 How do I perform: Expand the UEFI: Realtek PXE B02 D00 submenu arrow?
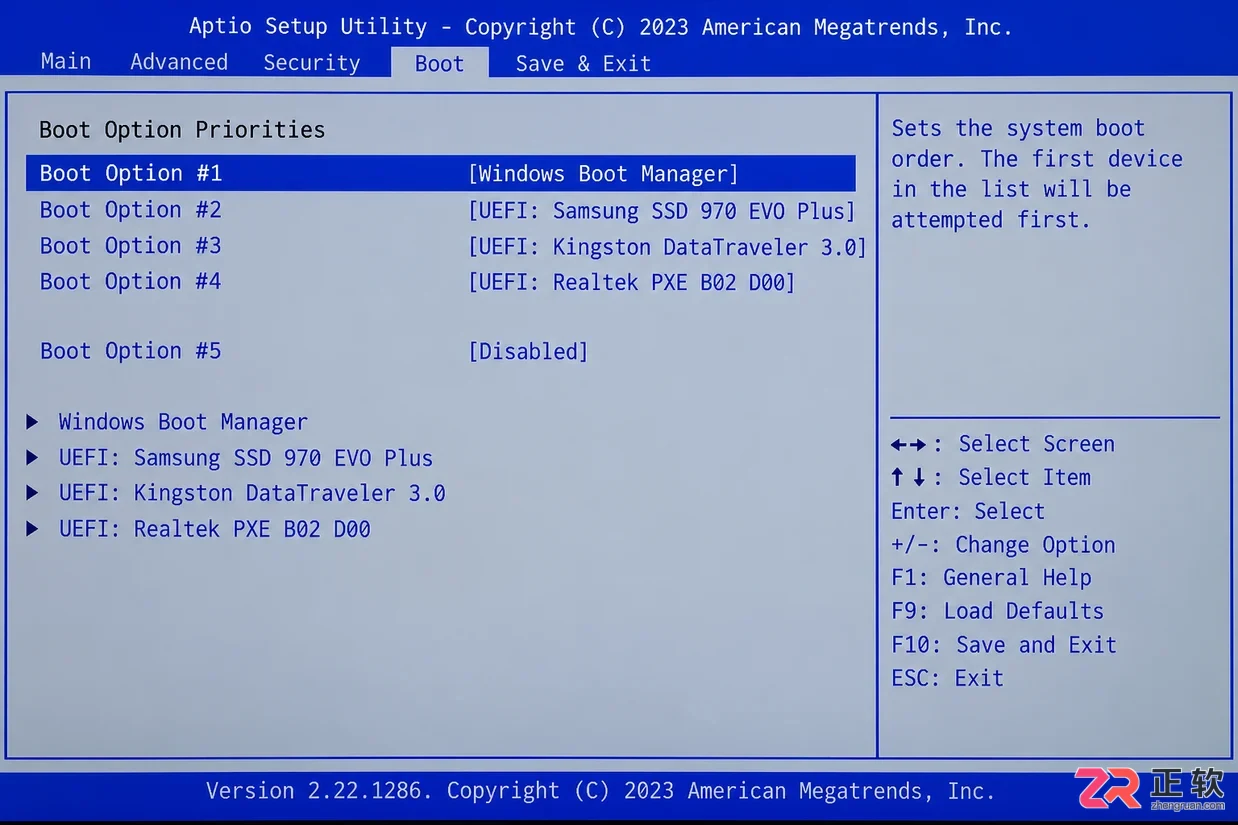click(x=33, y=529)
